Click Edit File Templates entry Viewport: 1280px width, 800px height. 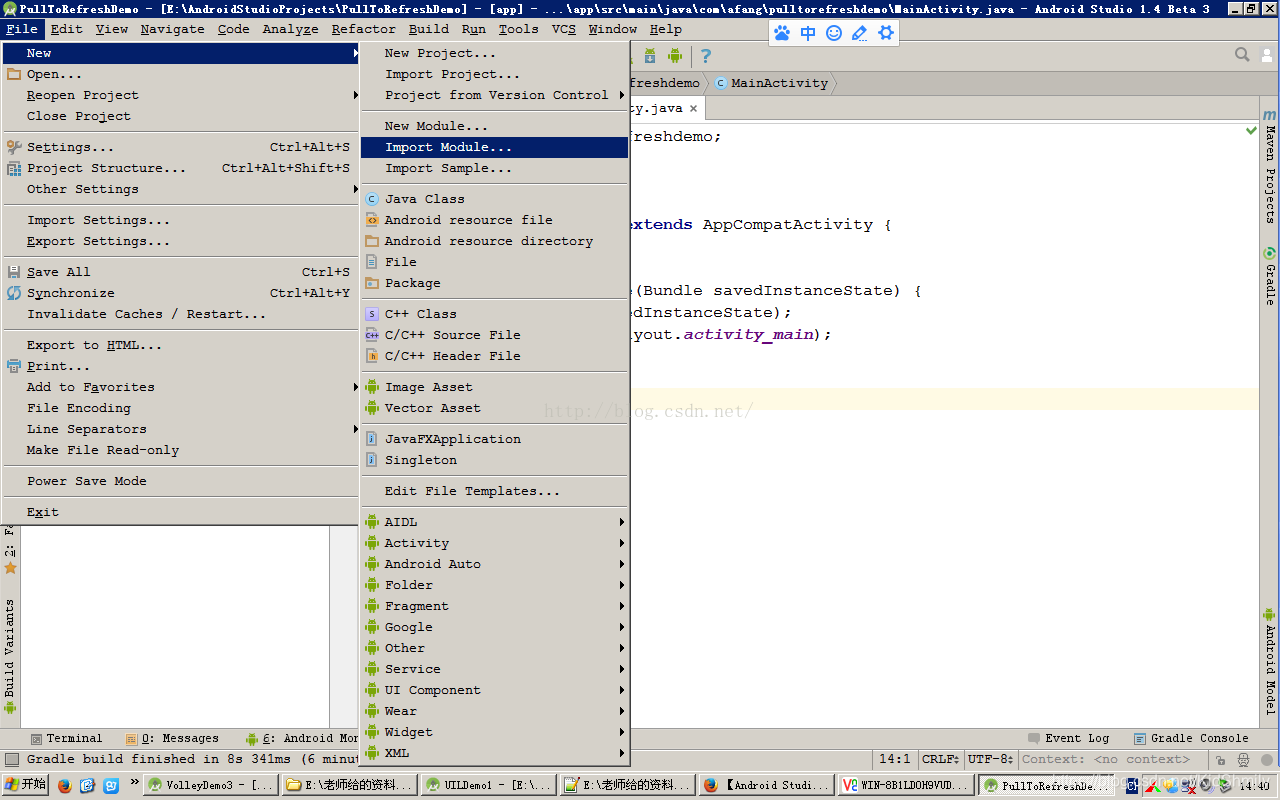click(x=494, y=491)
